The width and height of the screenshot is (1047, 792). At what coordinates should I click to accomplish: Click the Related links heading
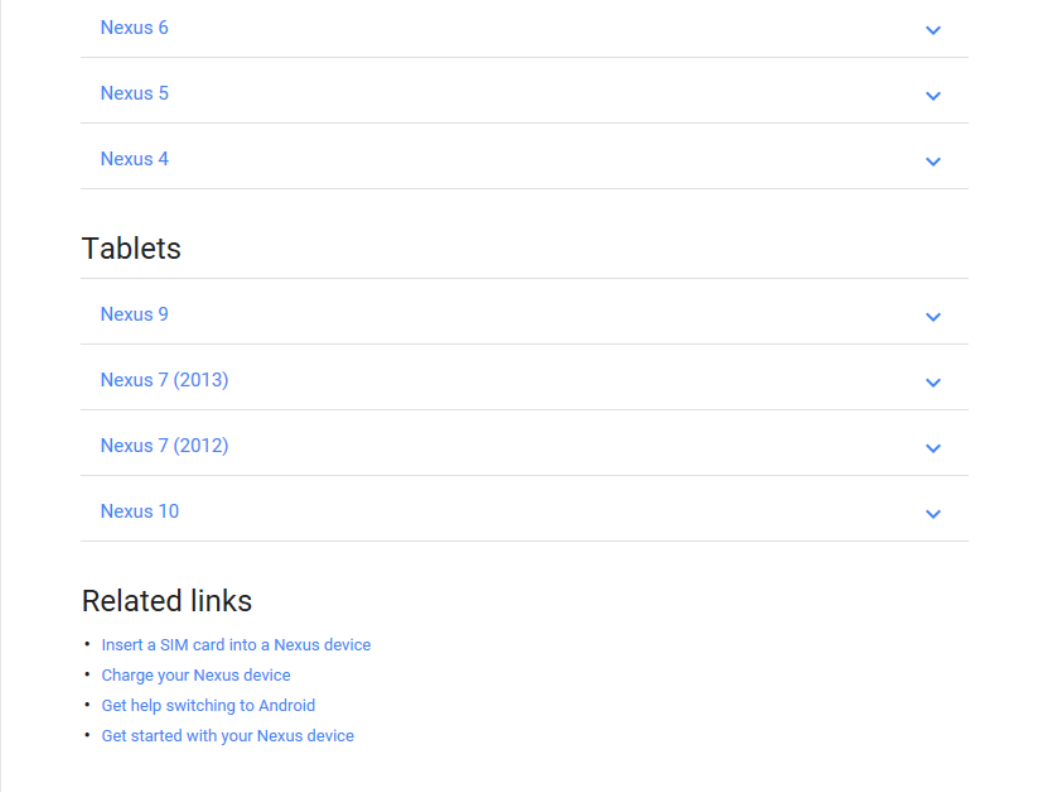tap(166, 600)
